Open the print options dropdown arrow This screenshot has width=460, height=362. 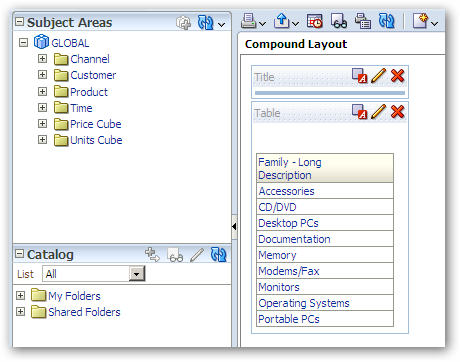pyautogui.click(x=263, y=24)
